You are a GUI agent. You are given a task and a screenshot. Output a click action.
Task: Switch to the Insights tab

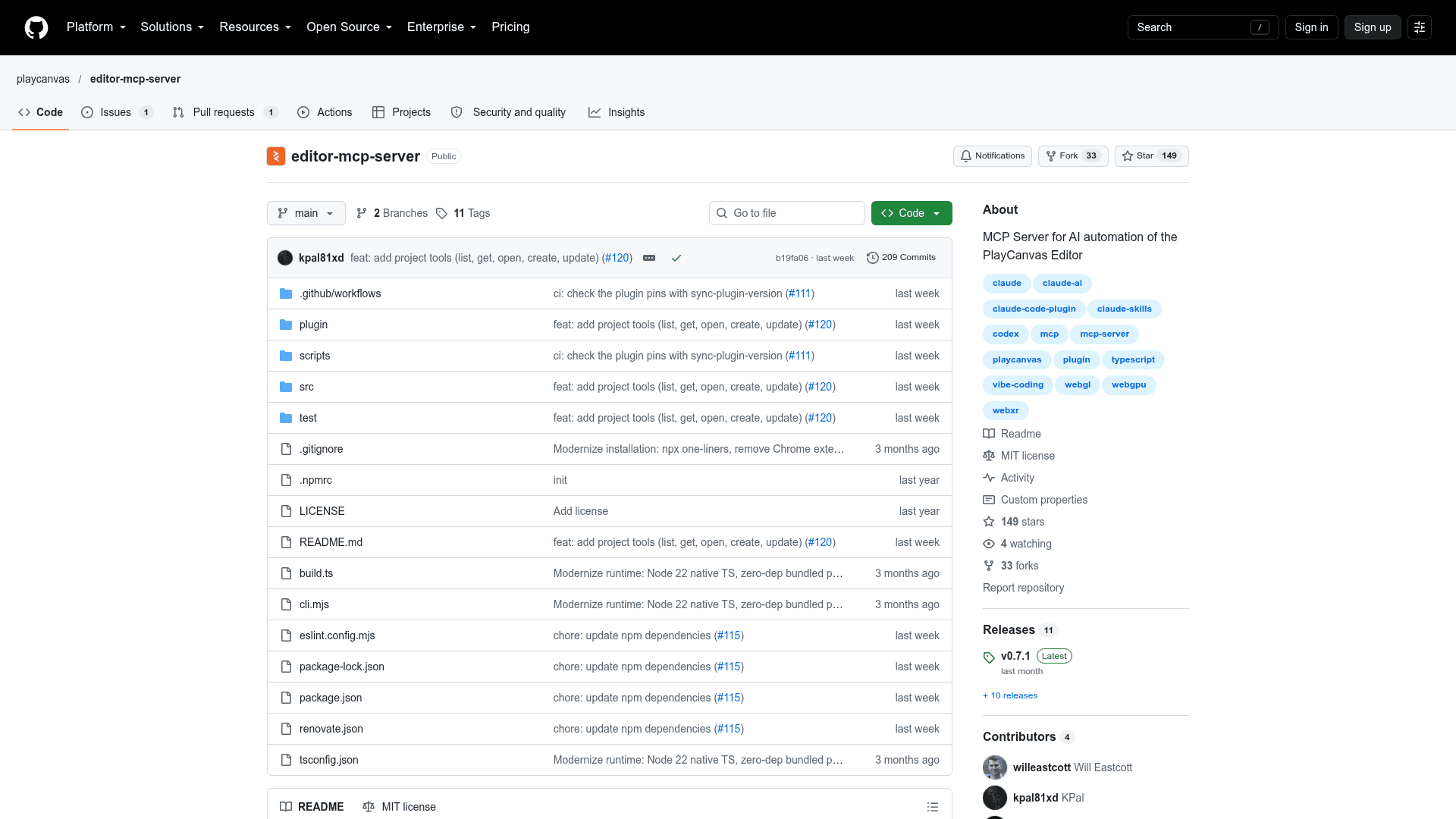tap(617, 112)
